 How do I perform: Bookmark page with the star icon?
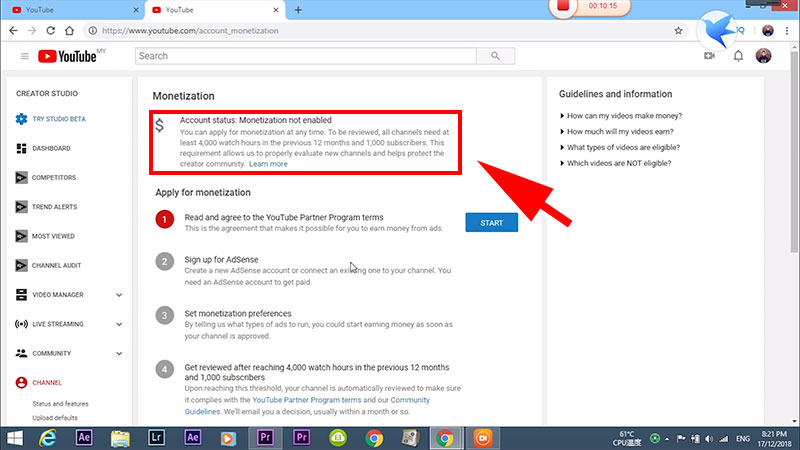[x=678, y=31]
